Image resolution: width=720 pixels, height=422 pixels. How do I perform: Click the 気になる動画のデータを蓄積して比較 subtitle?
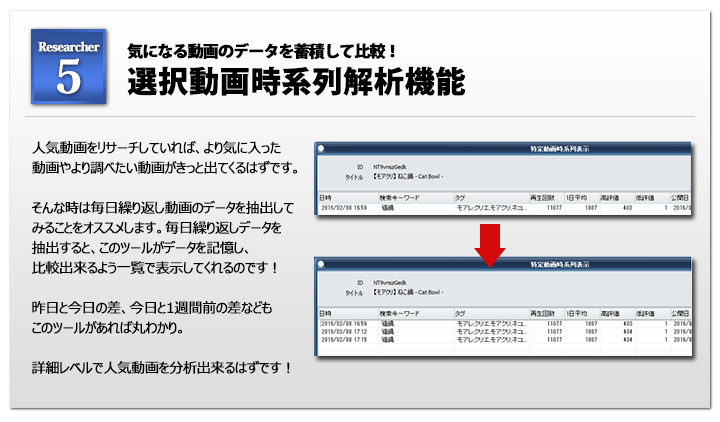(x=261, y=51)
